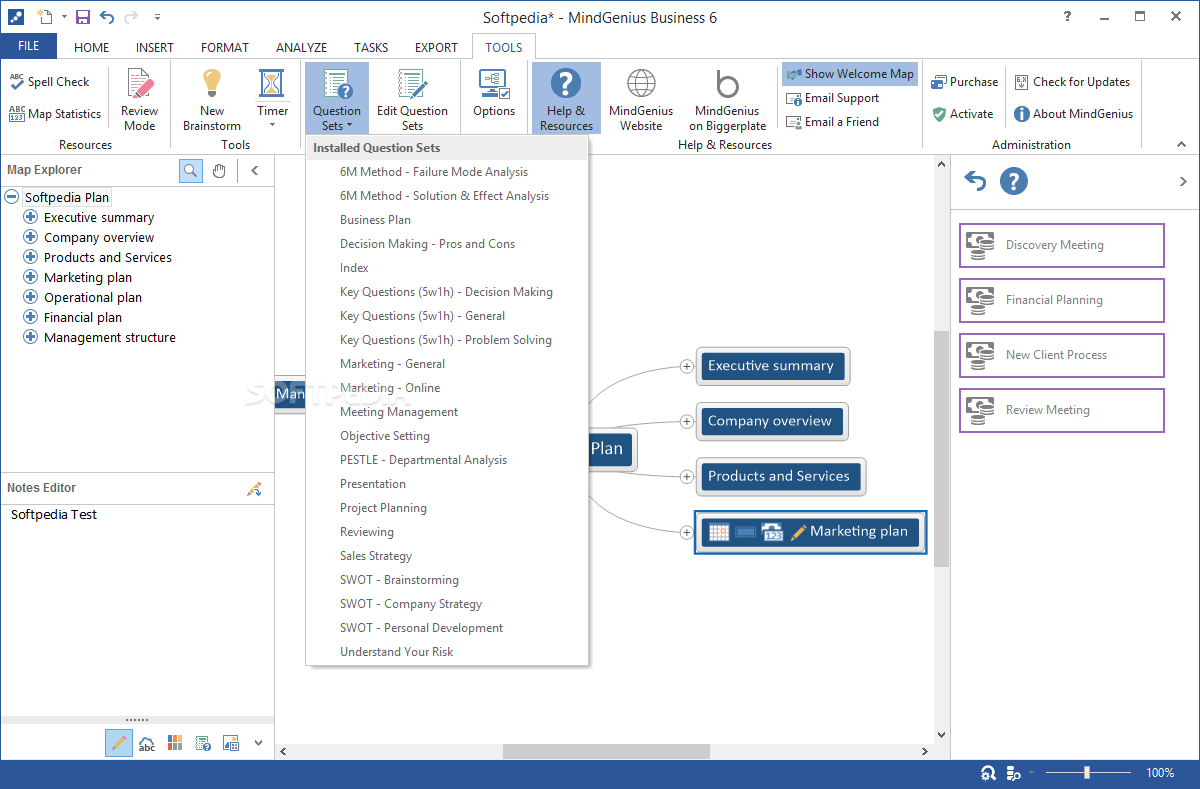Expand Financial plan tree node
This screenshot has width=1200, height=789.
(x=31, y=317)
